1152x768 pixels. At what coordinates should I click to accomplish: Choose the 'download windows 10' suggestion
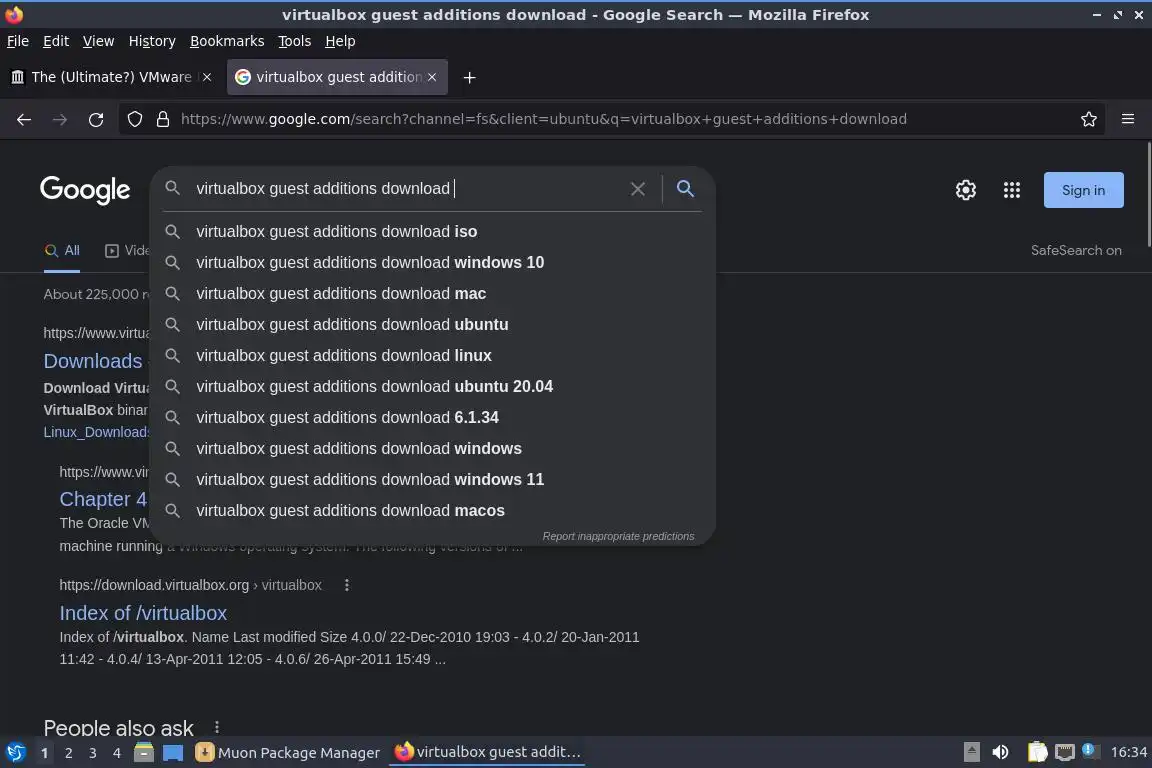(432, 262)
